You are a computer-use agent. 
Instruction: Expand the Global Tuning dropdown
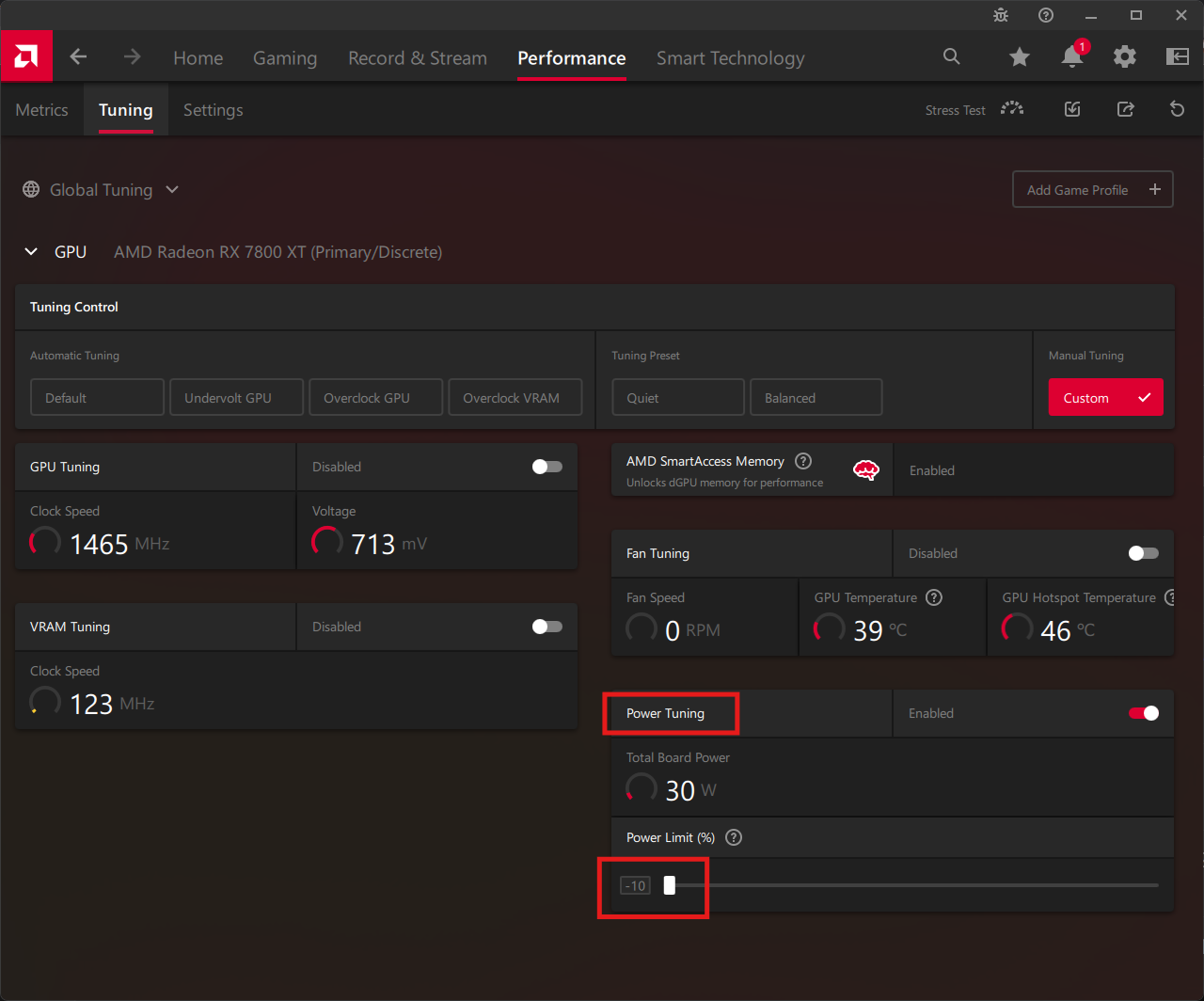pyautogui.click(x=172, y=189)
